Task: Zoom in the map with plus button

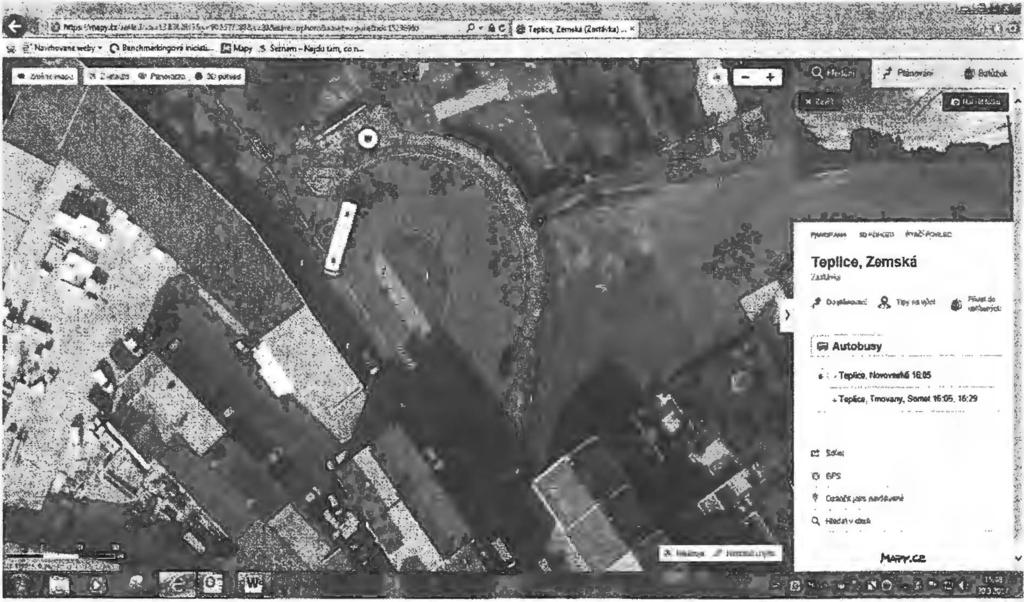Action: pyautogui.click(x=771, y=77)
